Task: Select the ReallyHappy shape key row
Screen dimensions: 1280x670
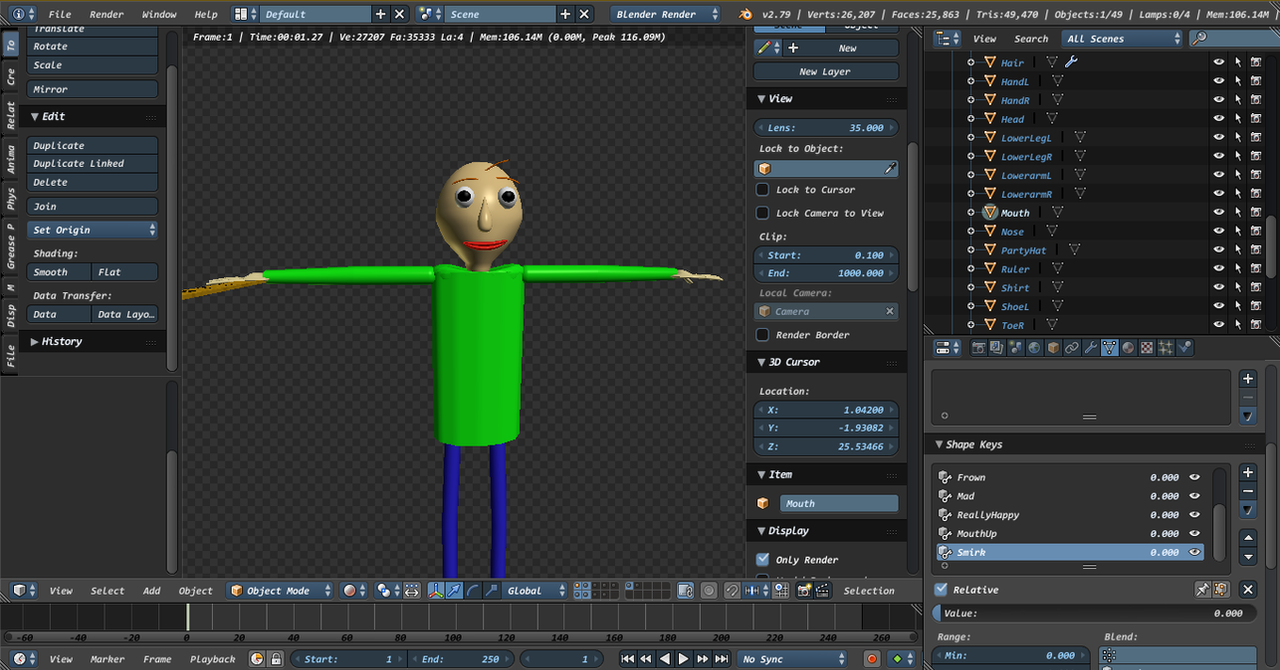Action: click(x=1070, y=515)
